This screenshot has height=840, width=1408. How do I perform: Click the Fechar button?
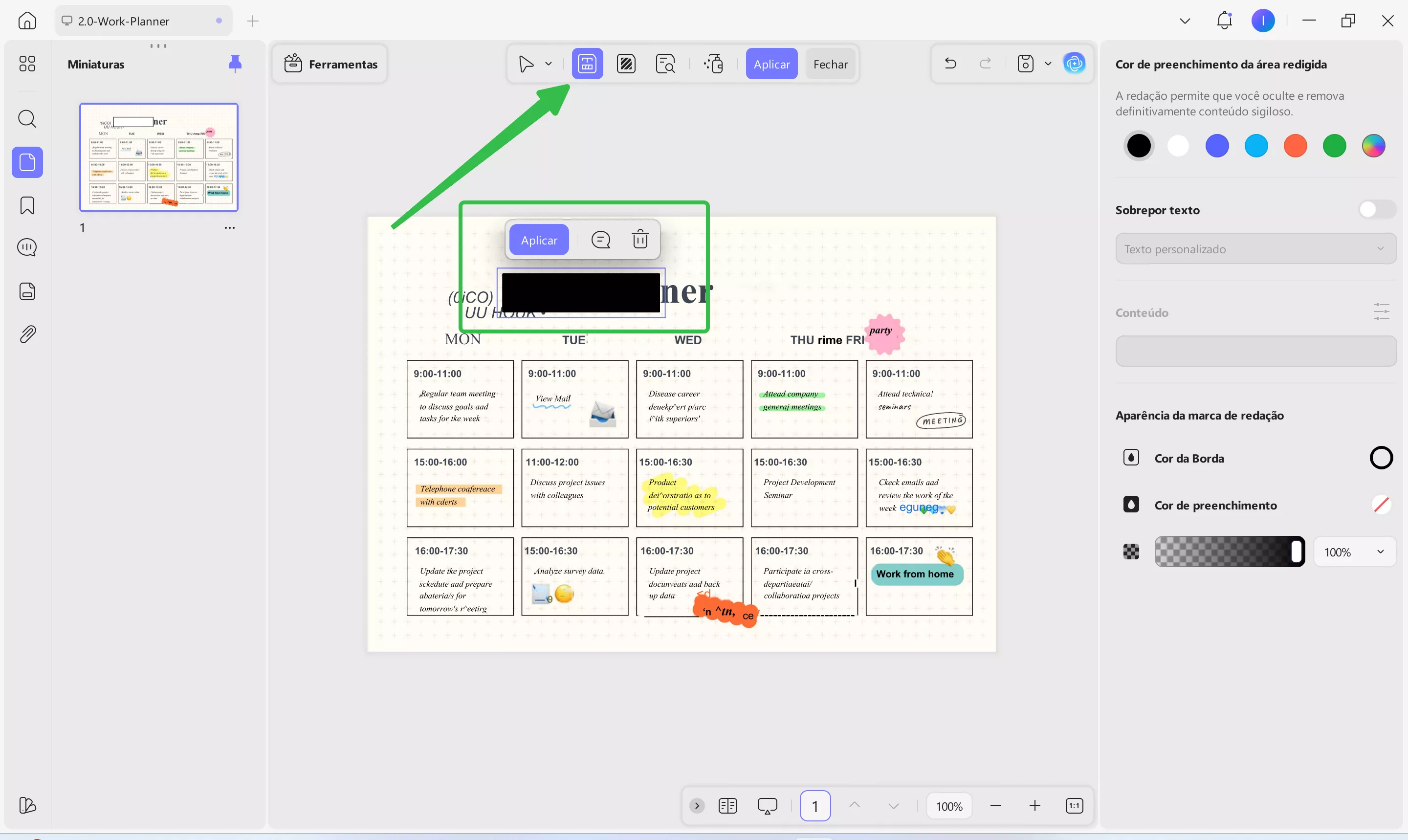pyautogui.click(x=830, y=64)
